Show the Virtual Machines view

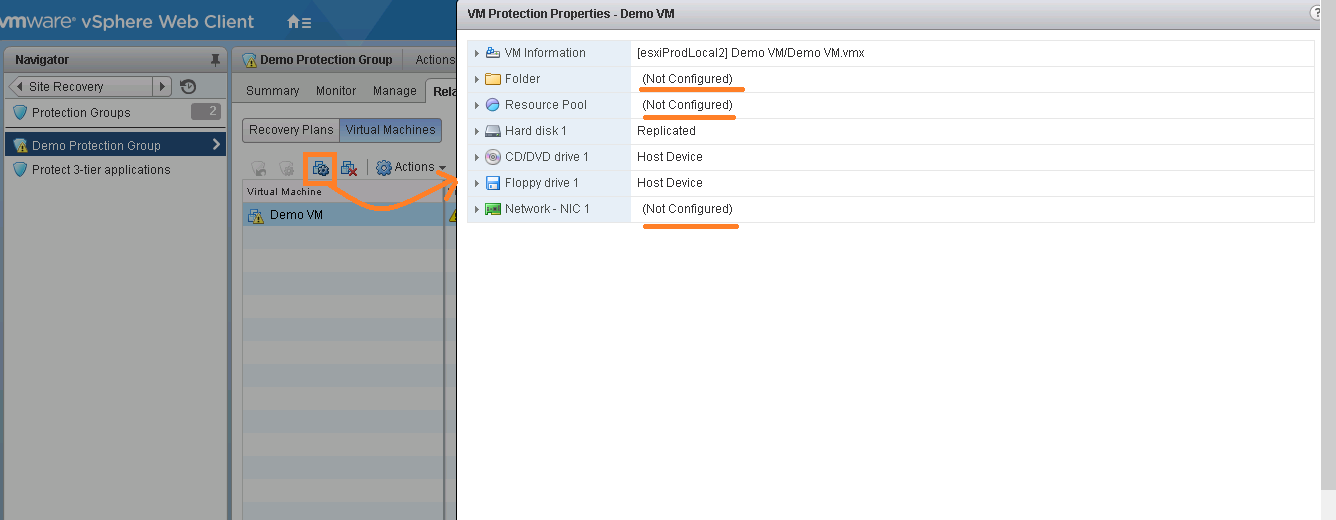tap(390, 130)
